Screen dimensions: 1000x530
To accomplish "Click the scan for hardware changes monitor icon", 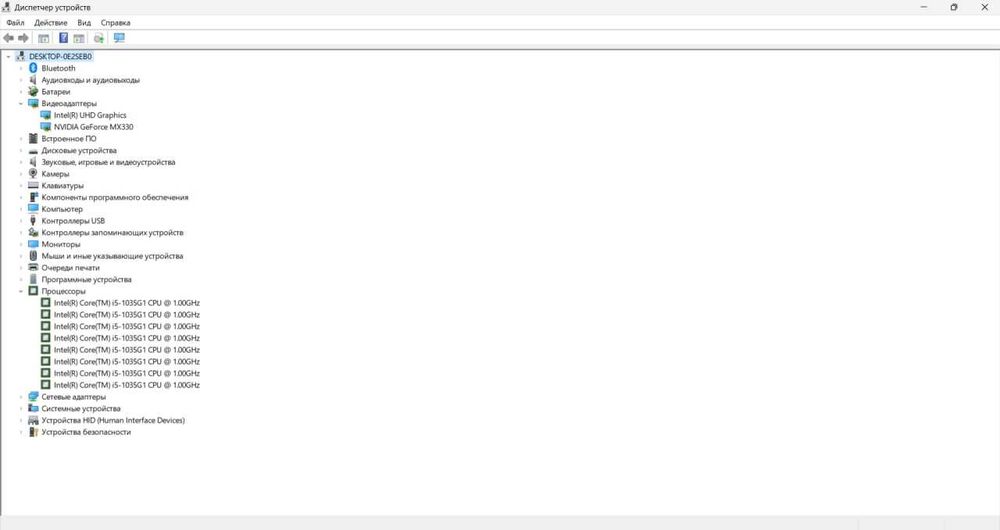I will click(119, 38).
